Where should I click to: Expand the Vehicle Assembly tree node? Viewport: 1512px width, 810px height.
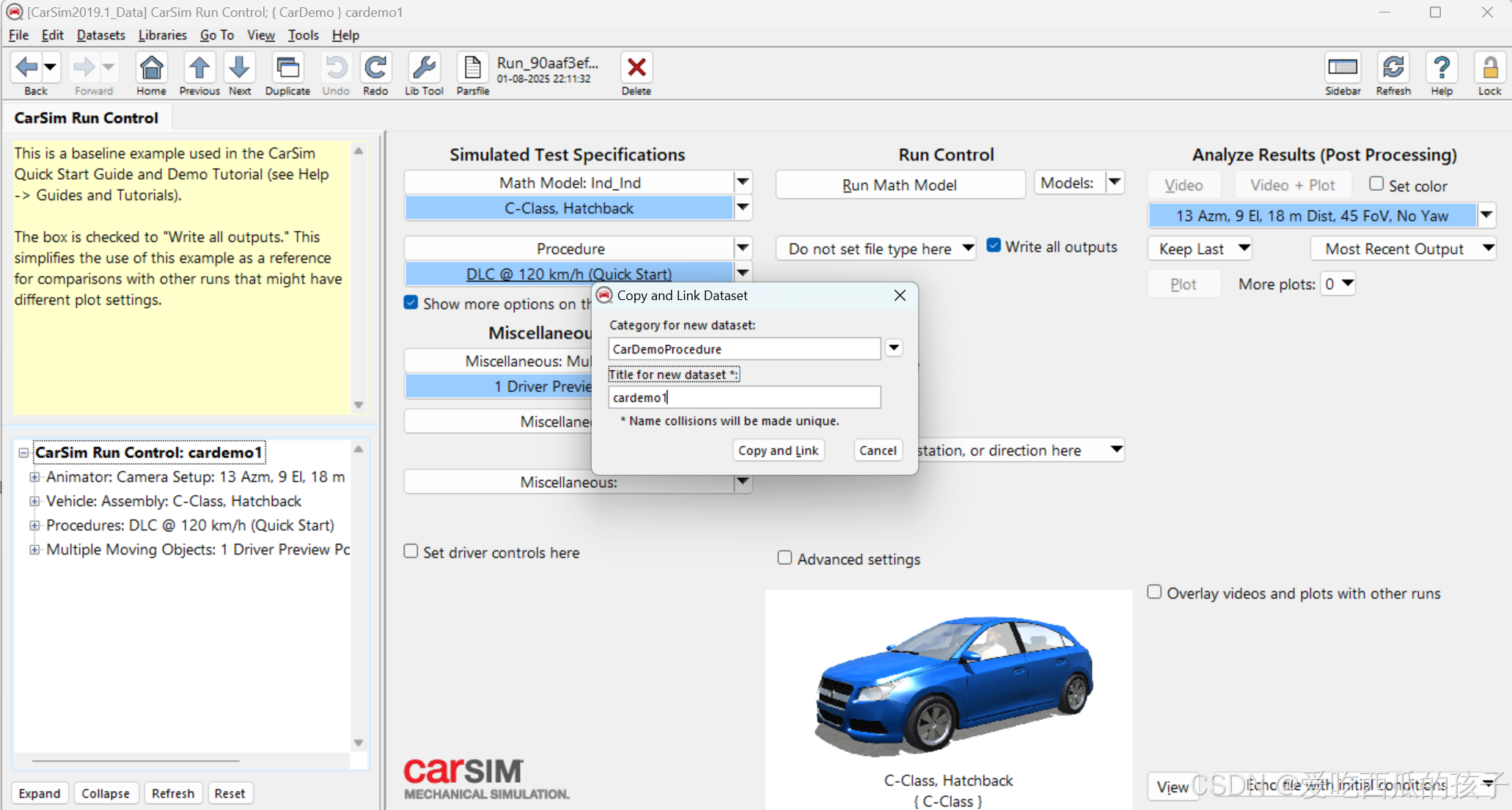click(34, 501)
